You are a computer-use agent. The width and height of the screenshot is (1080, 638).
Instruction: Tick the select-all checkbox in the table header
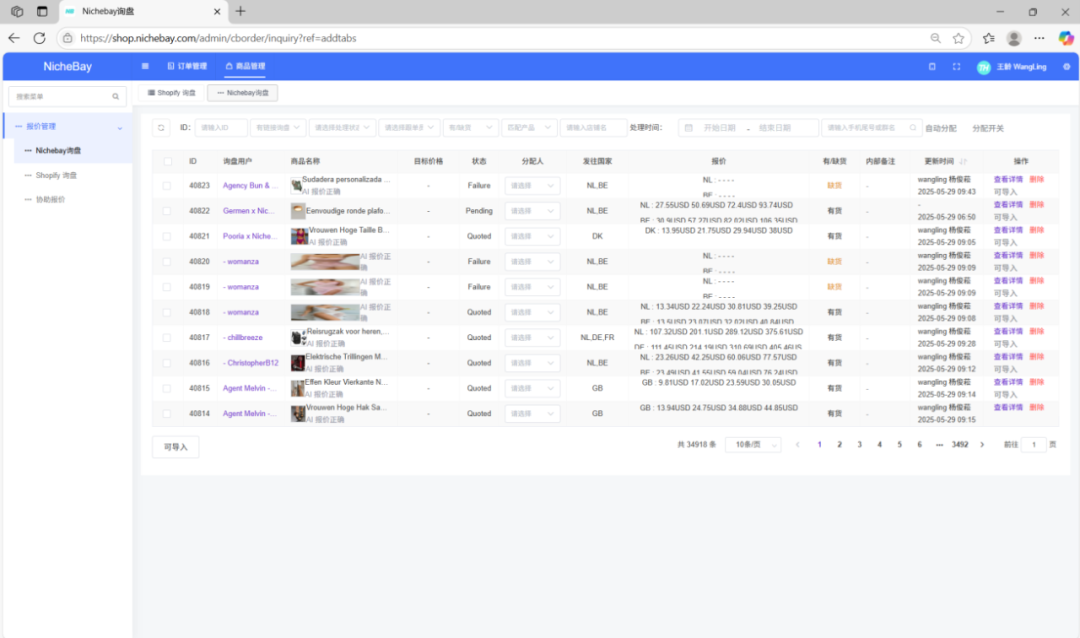click(167, 161)
